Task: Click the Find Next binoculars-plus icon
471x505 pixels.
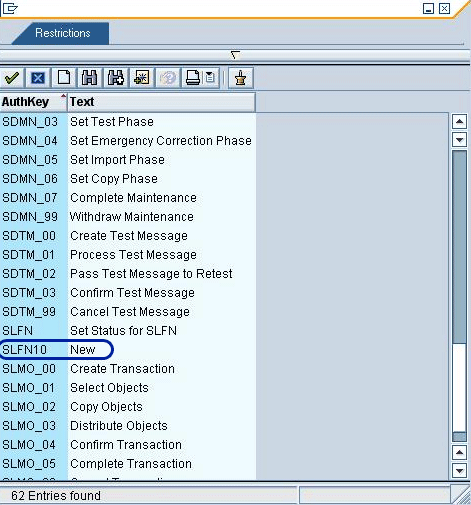Action: tap(116, 78)
